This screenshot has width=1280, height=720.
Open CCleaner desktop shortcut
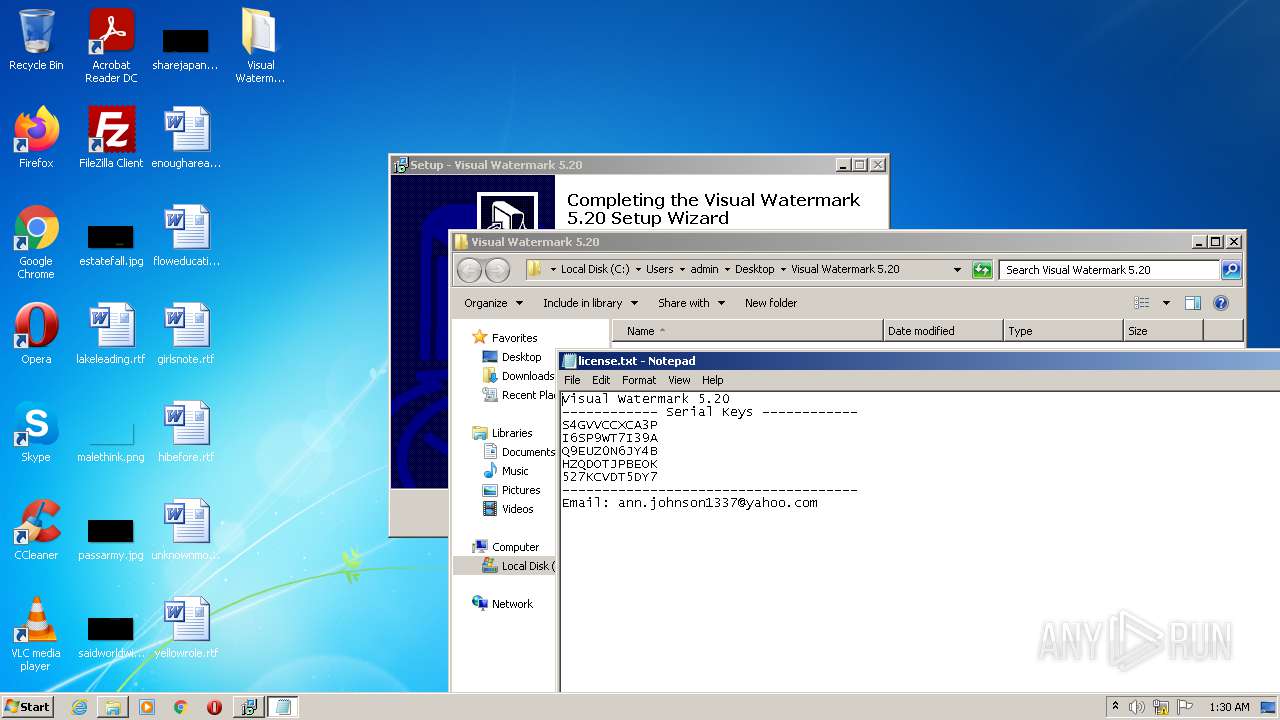click(36, 530)
